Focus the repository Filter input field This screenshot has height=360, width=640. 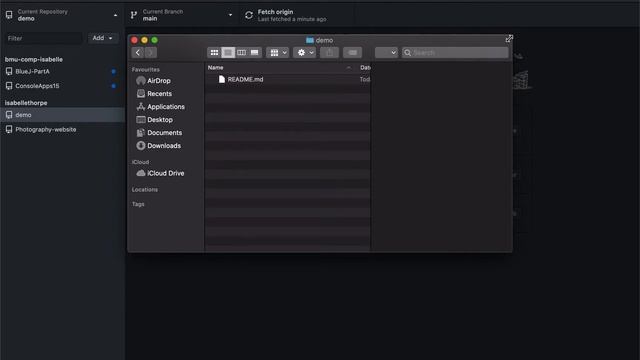[x=44, y=38]
